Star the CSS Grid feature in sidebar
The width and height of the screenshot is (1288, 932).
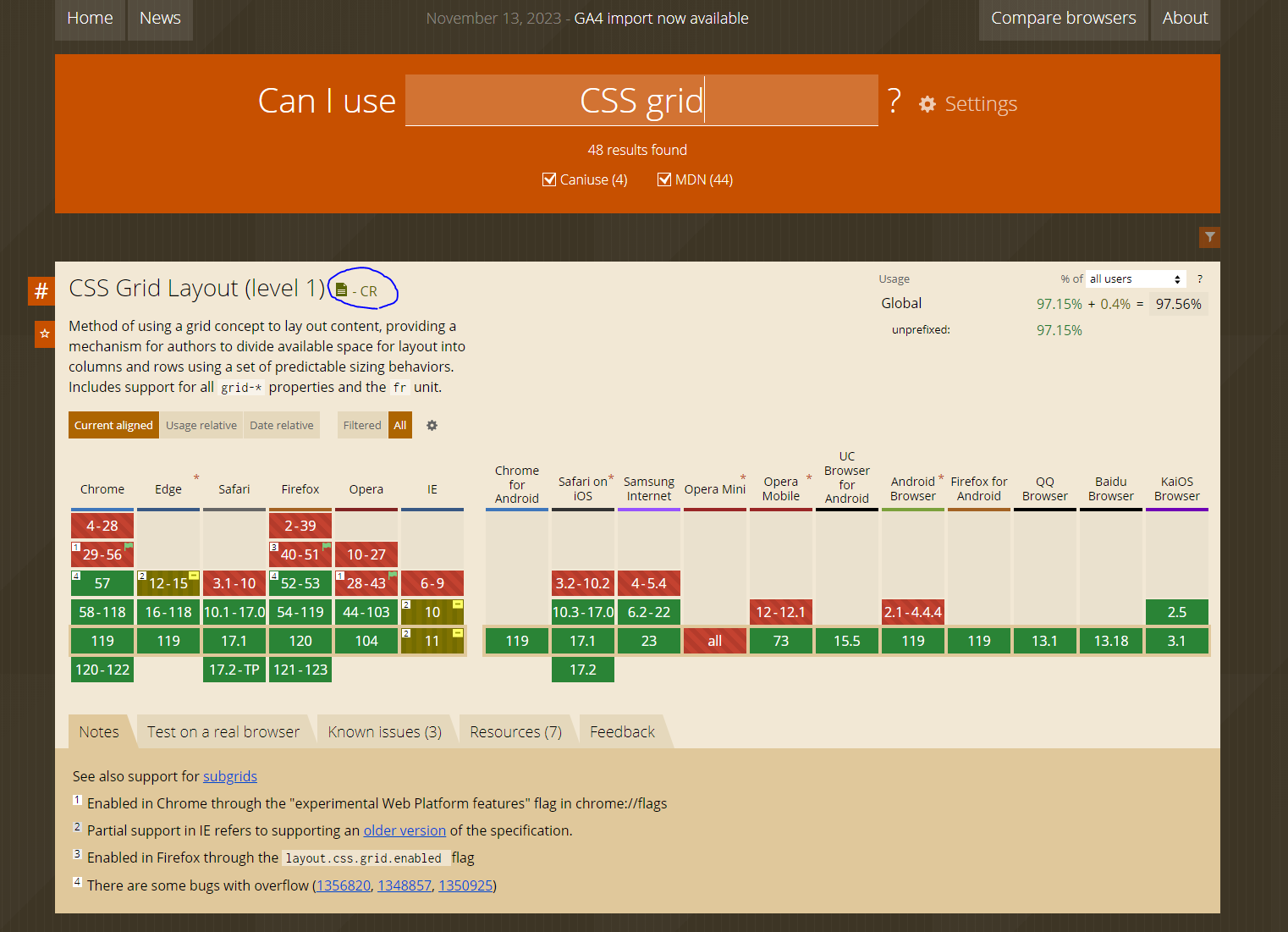[44, 334]
